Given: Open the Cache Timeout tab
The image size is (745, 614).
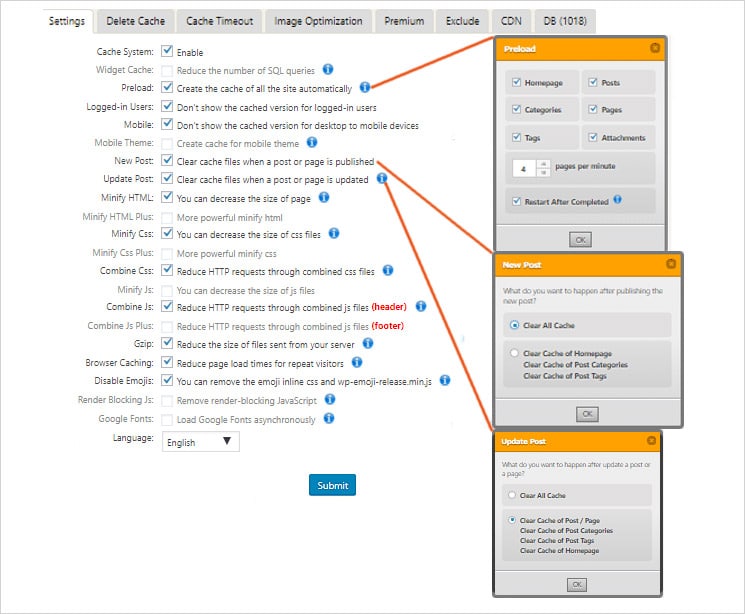Looking at the screenshot, I should tap(220, 21).
